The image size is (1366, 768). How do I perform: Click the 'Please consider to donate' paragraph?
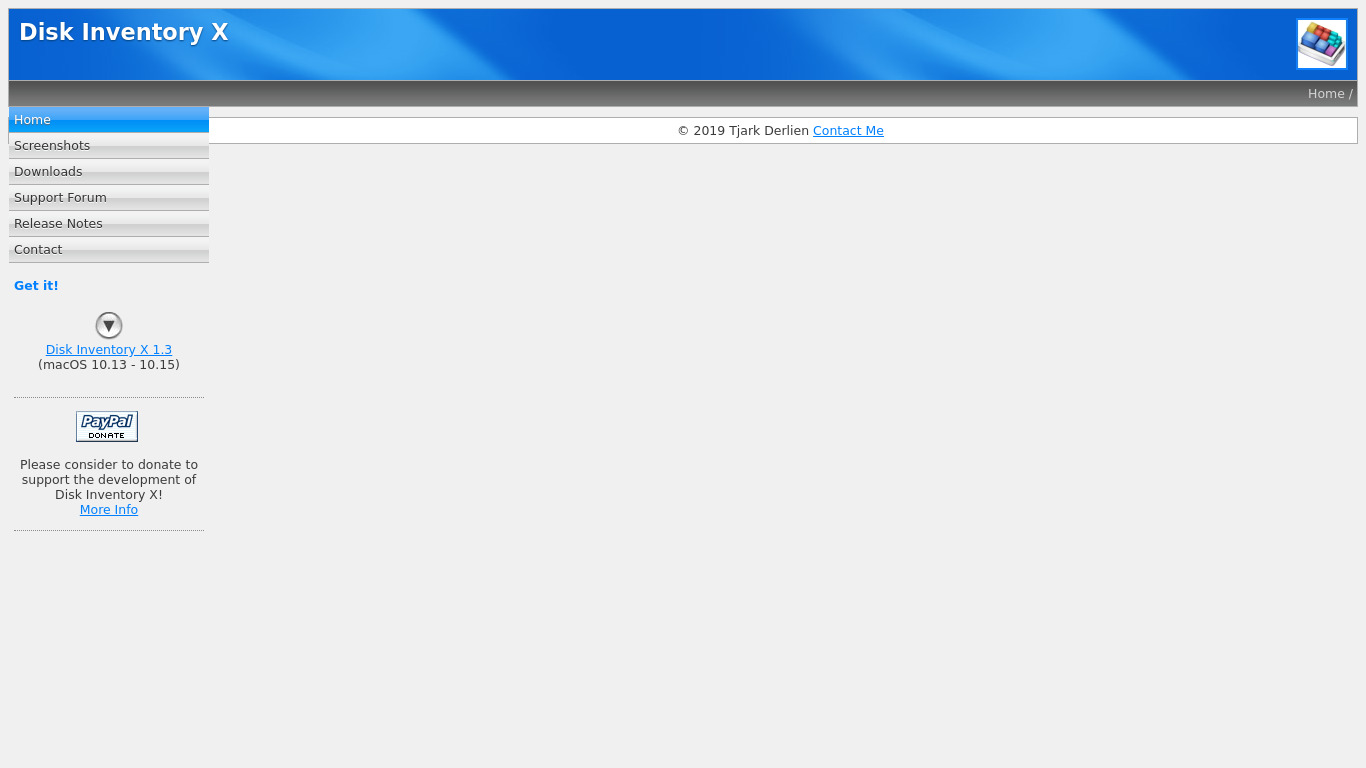click(109, 480)
